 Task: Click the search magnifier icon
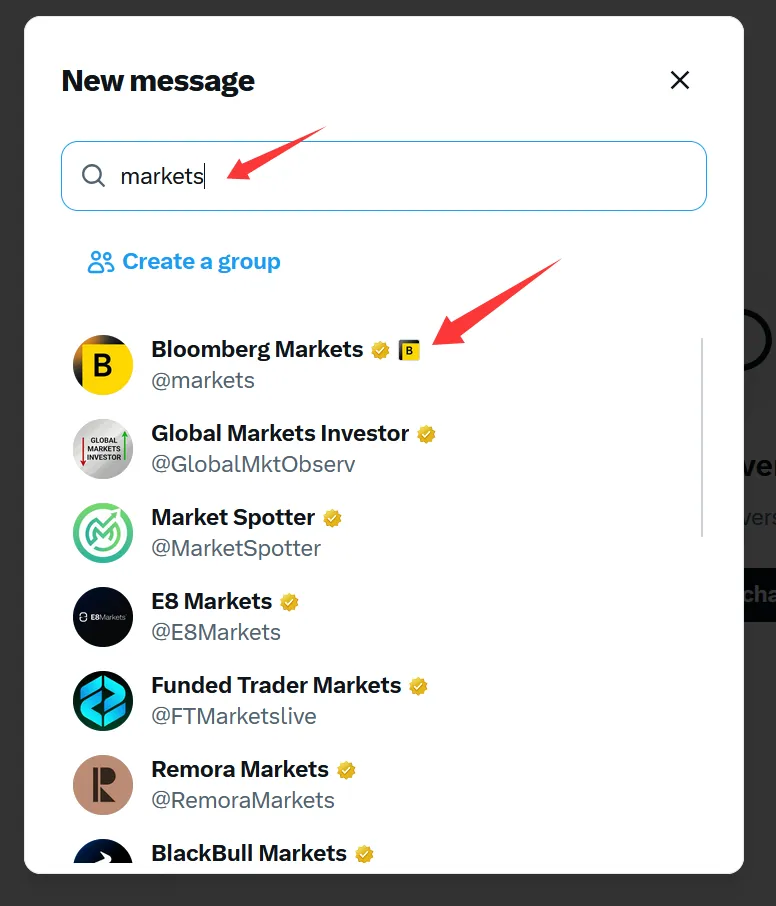[93, 176]
